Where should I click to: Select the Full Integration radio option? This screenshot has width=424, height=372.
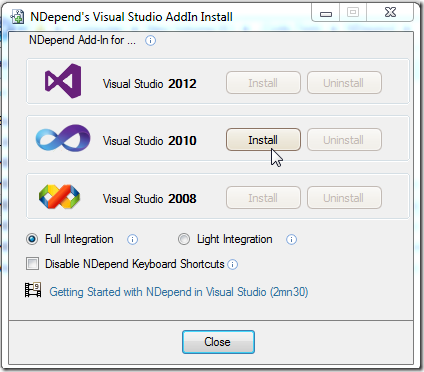32,239
